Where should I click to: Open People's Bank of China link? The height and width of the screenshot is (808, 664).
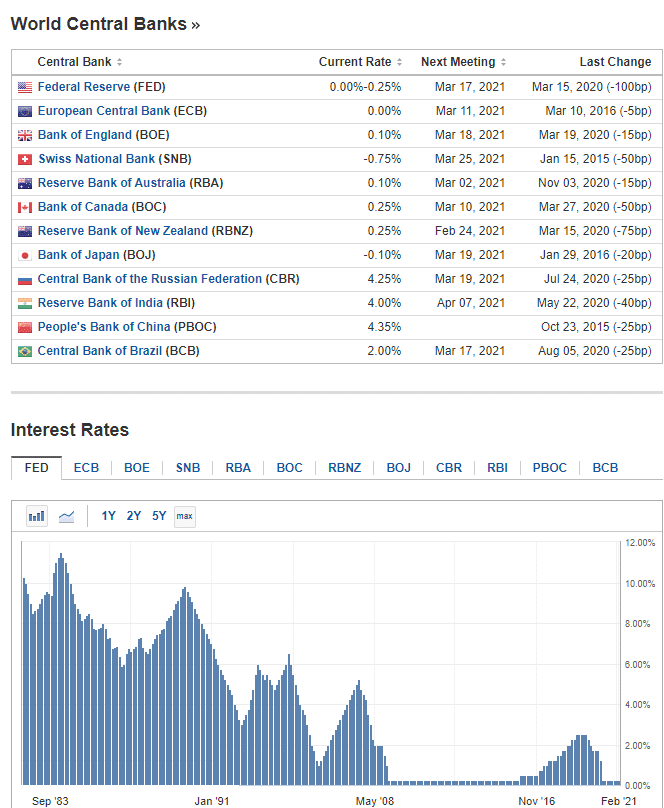(104, 327)
